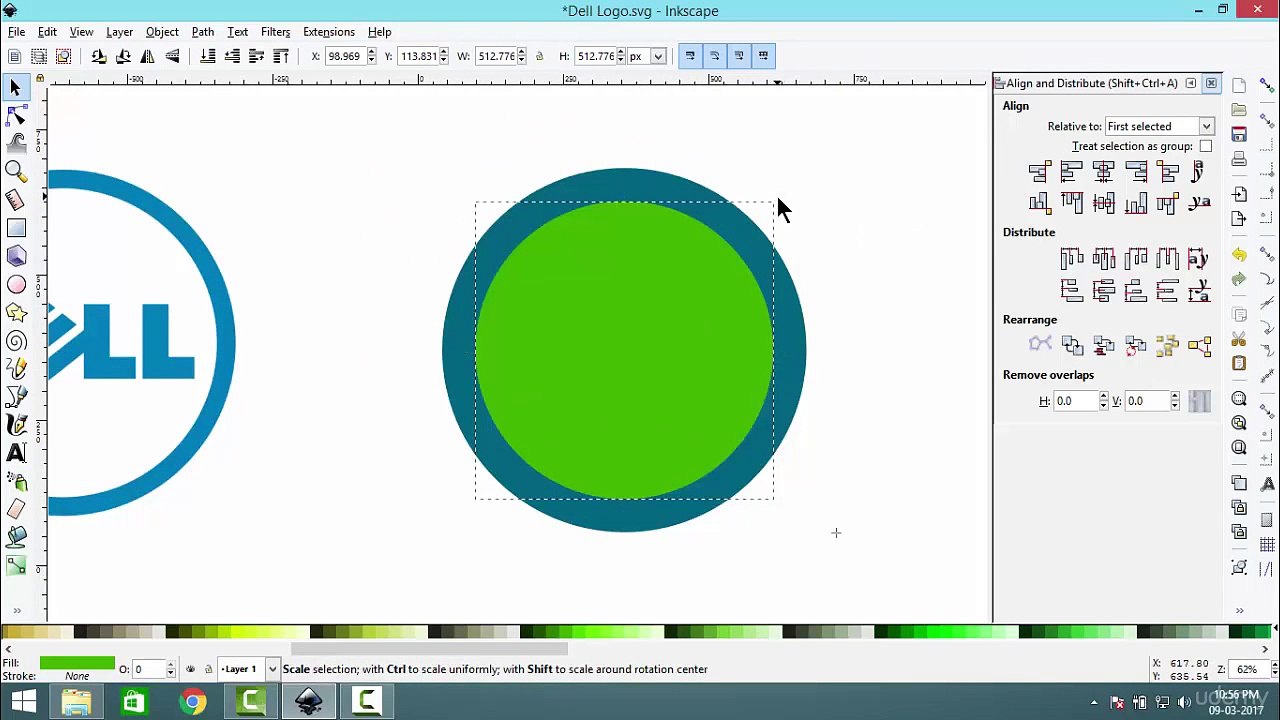Click the Stroke None indicator
The image size is (1280, 720).
click(77, 676)
